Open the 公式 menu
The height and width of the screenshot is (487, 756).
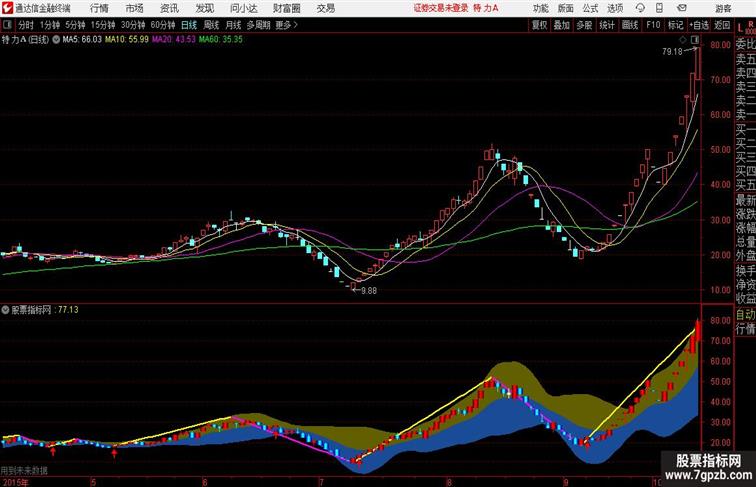coord(590,8)
